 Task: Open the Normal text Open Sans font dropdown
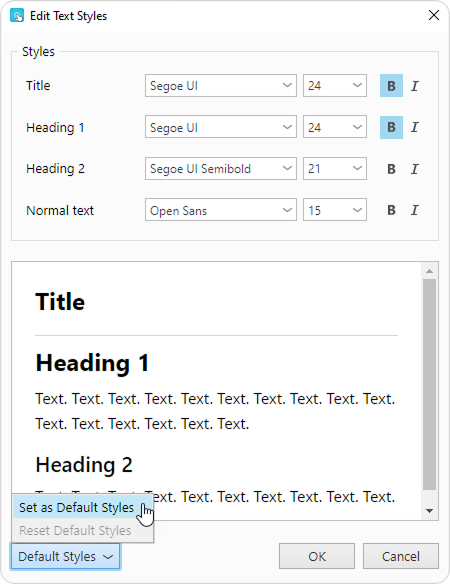coord(221,210)
